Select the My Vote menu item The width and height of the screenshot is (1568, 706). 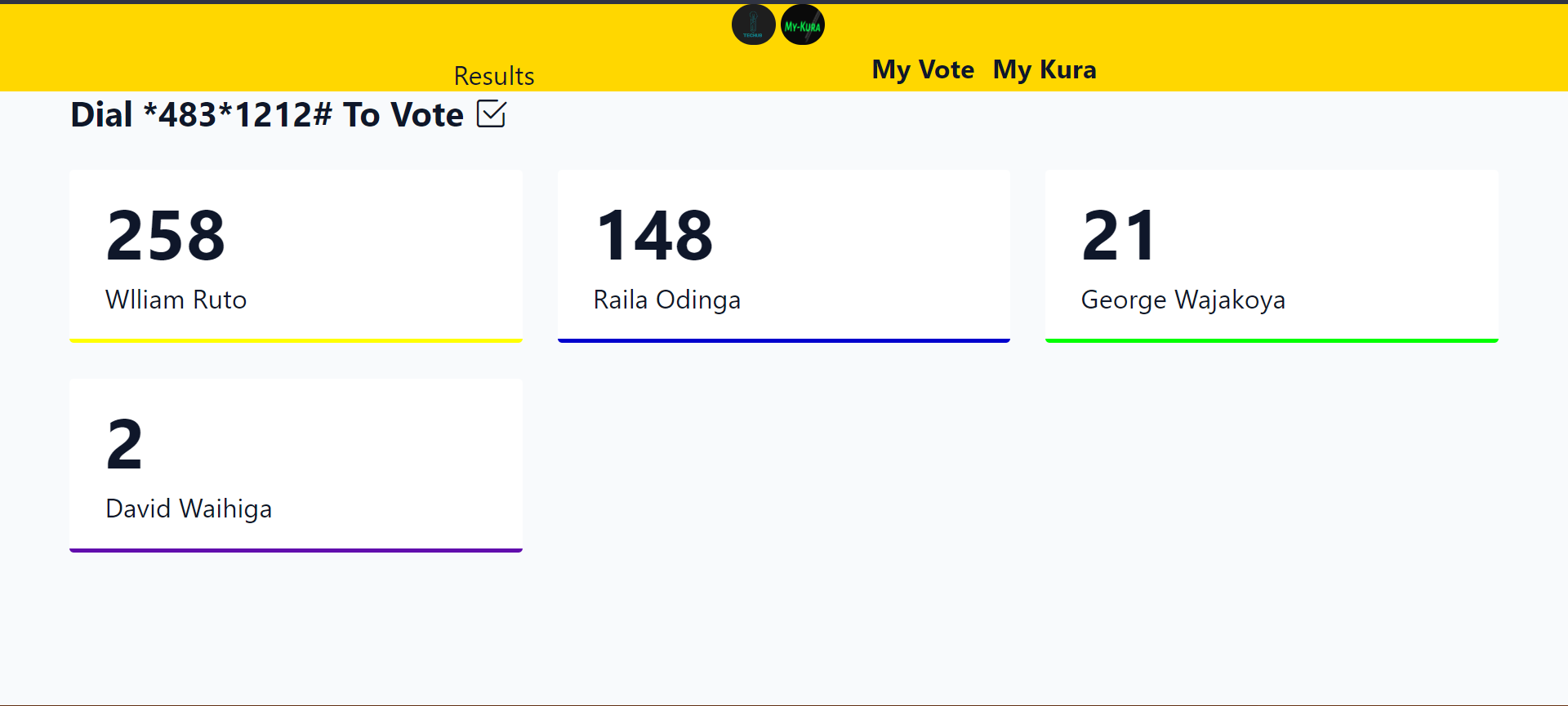coord(923,69)
